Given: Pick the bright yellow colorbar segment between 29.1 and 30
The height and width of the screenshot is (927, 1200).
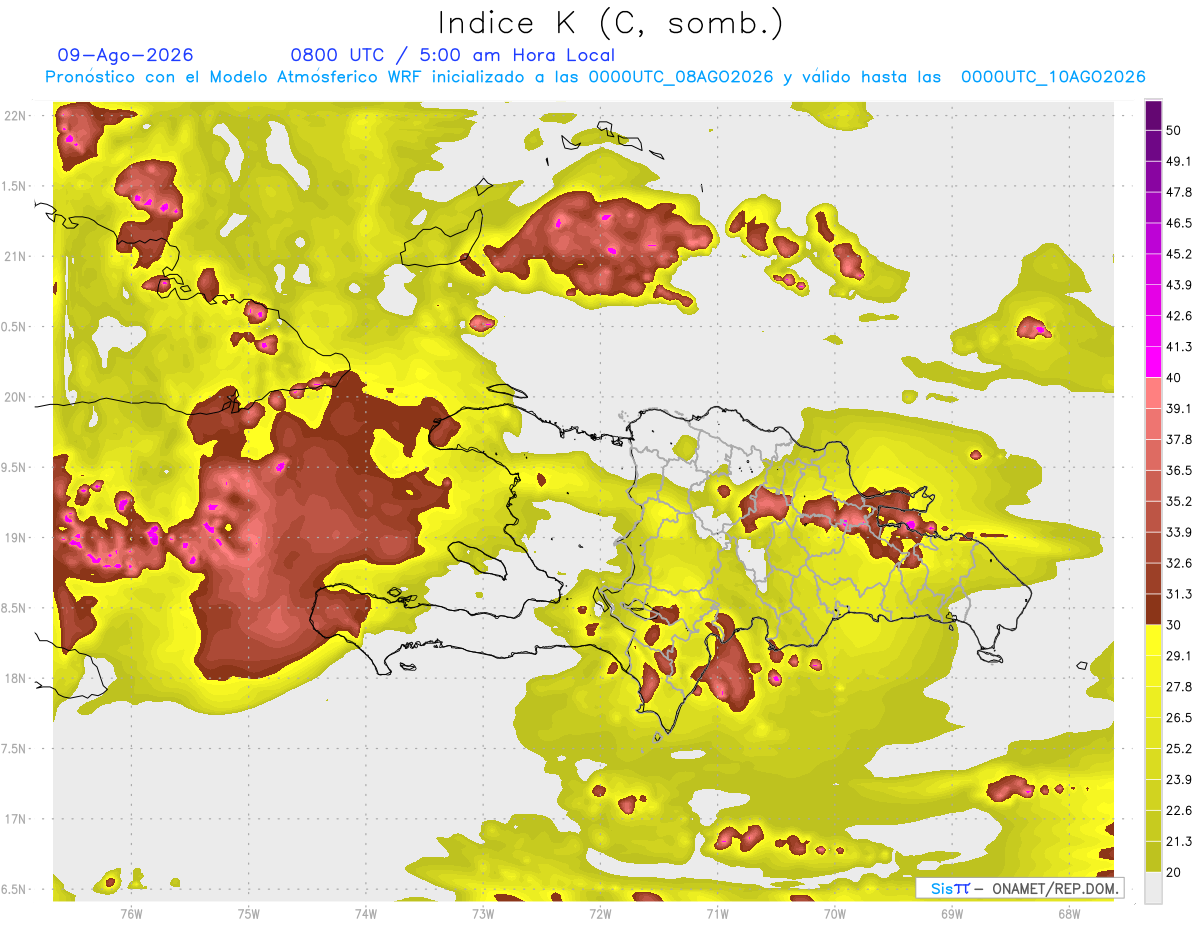Looking at the screenshot, I should [x=1154, y=640].
